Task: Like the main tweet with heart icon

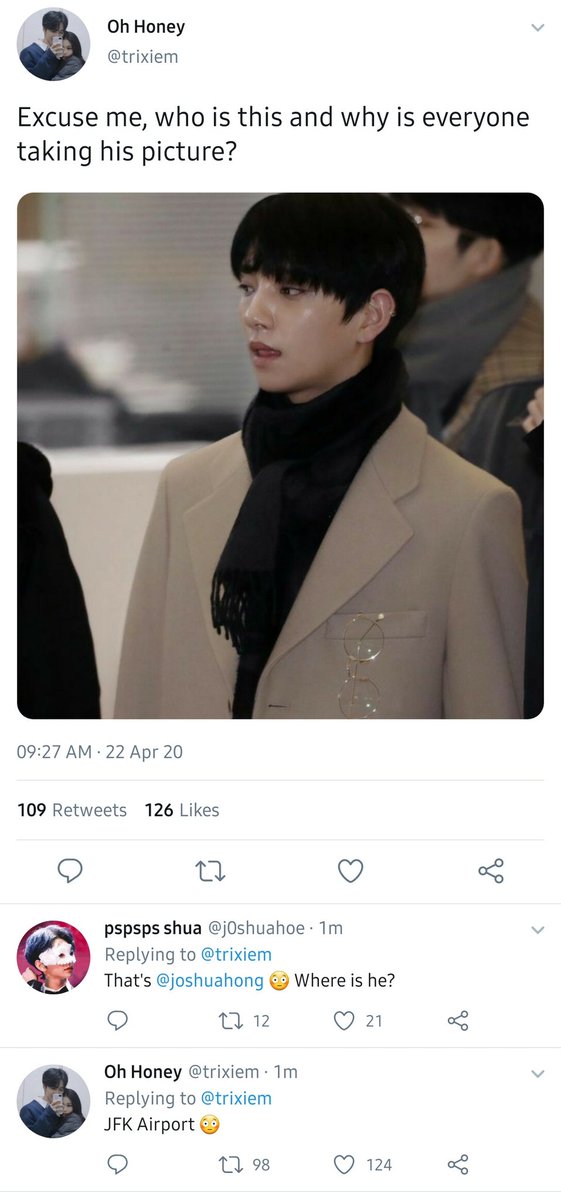Action: (350, 872)
